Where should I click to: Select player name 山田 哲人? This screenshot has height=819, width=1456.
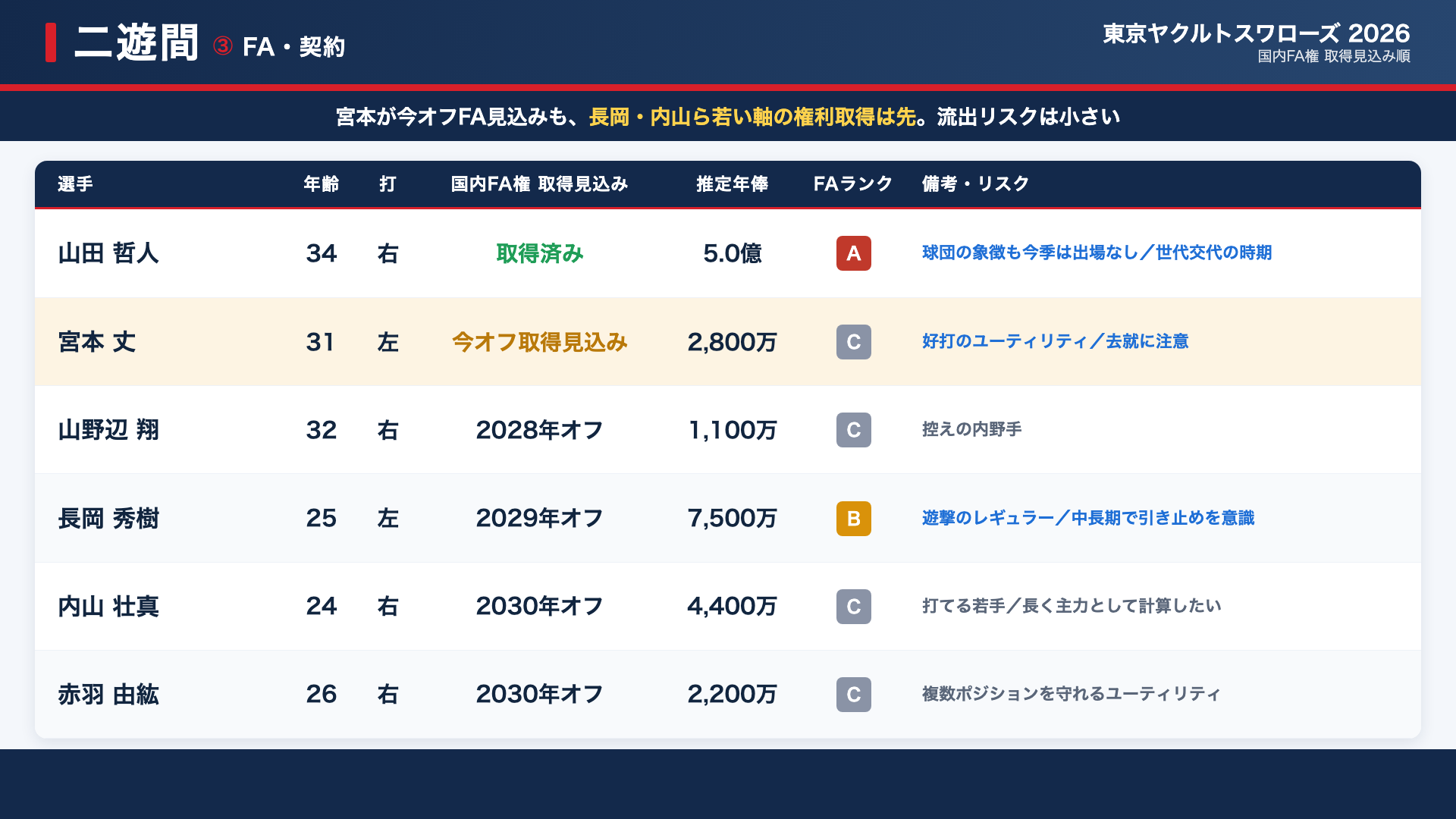[x=108, y=253]
